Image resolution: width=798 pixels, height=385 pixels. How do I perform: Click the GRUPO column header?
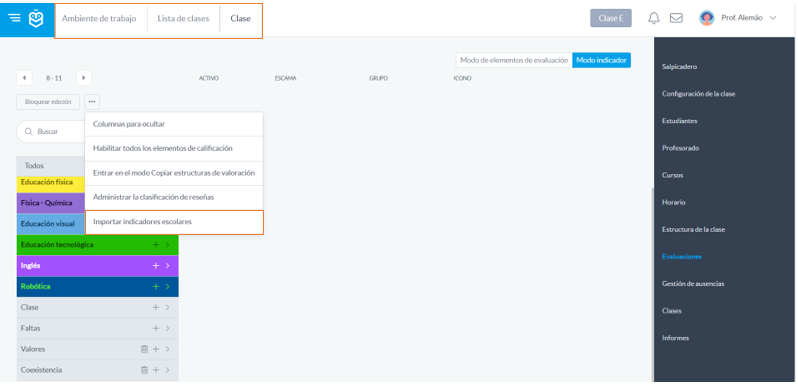click(x=379, y=78)
